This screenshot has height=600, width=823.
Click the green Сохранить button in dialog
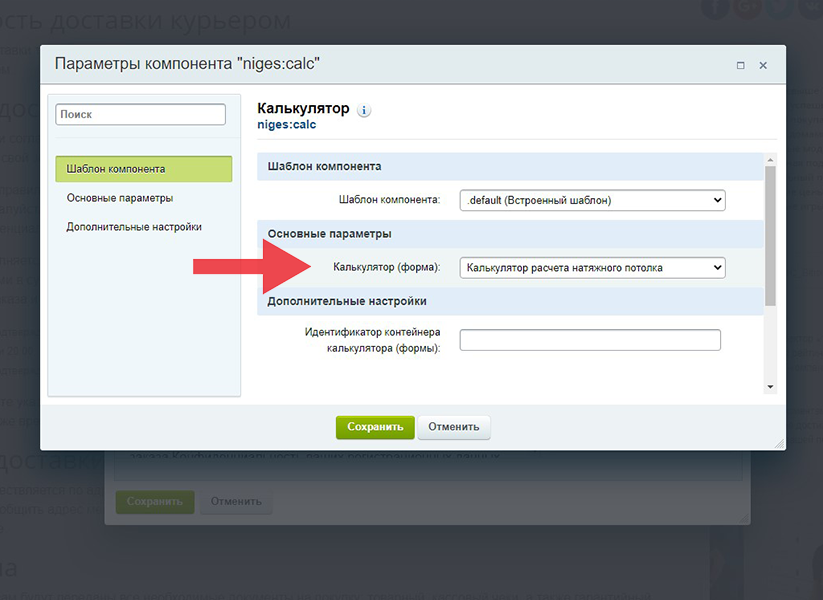375,427
